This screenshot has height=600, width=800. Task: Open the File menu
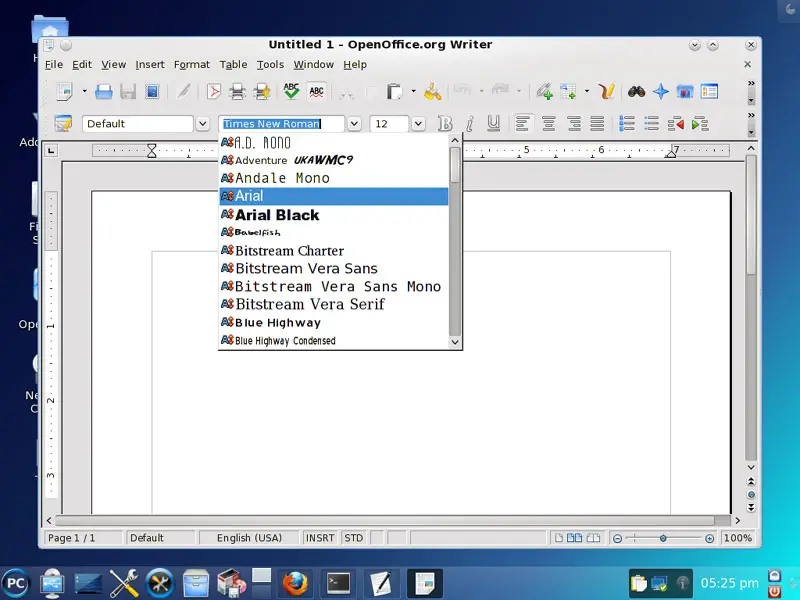[x=54, y=65]
